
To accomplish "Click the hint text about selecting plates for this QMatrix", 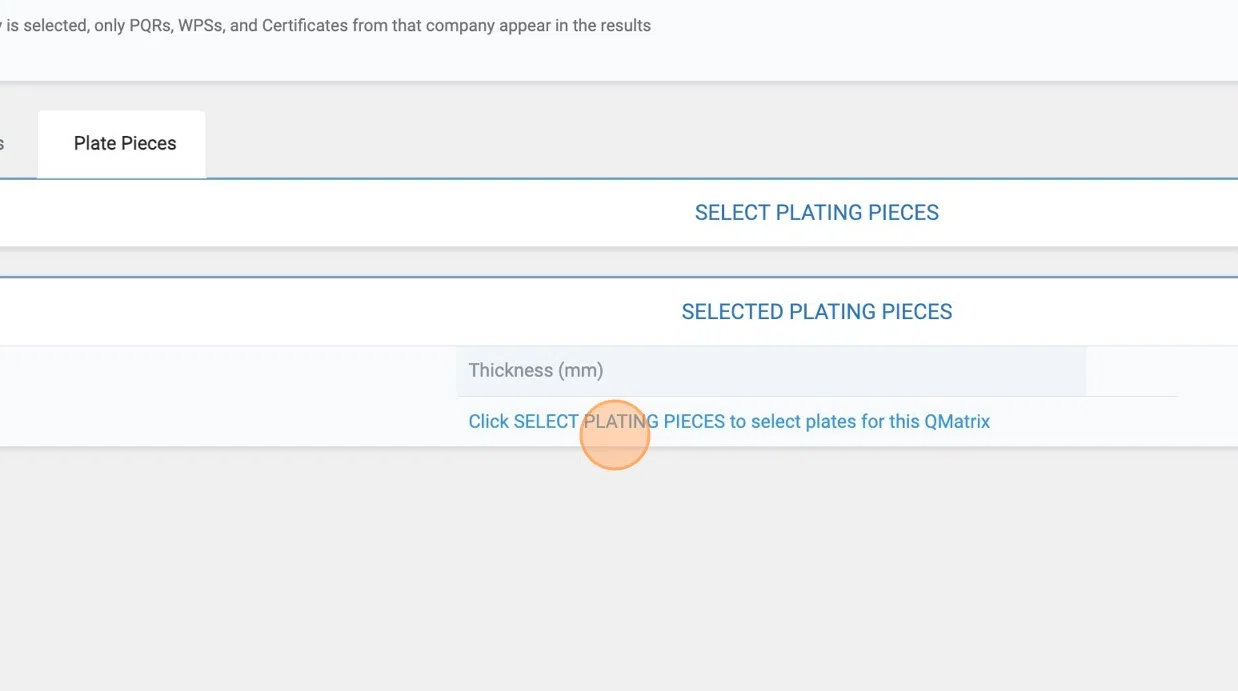I will pos(729,422).
